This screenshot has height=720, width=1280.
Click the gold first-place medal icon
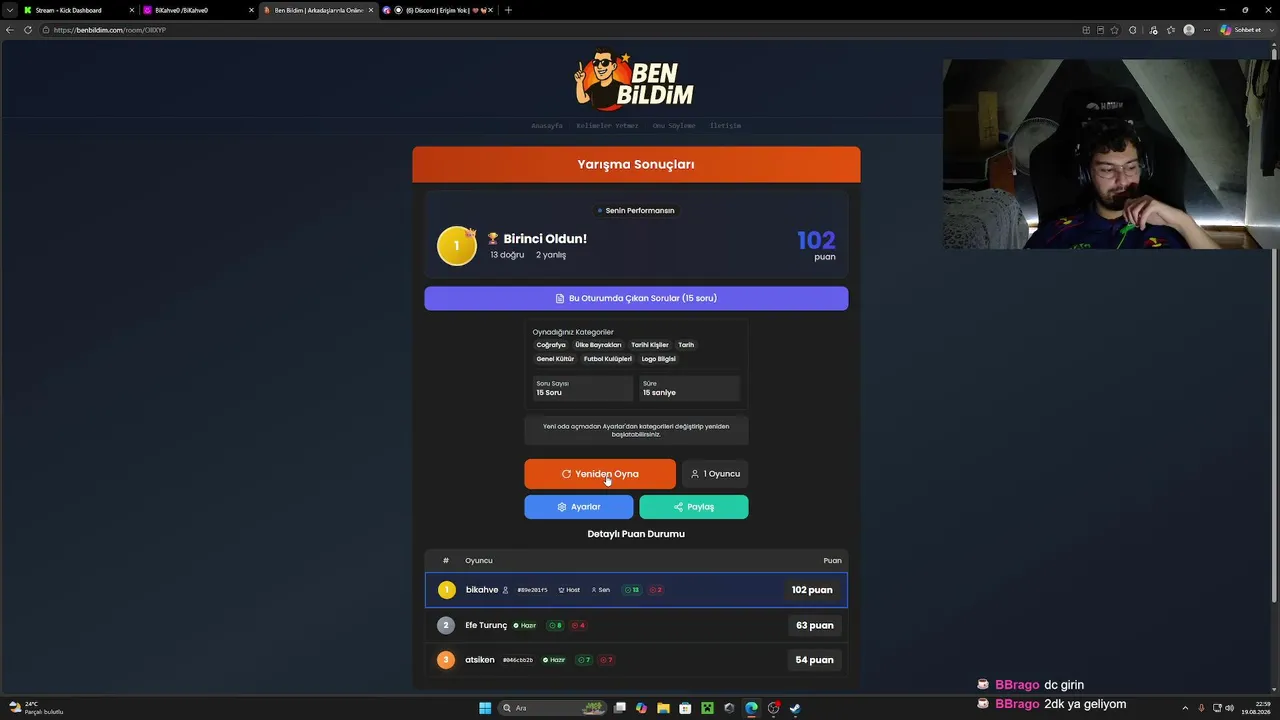[x=457, y=246]
